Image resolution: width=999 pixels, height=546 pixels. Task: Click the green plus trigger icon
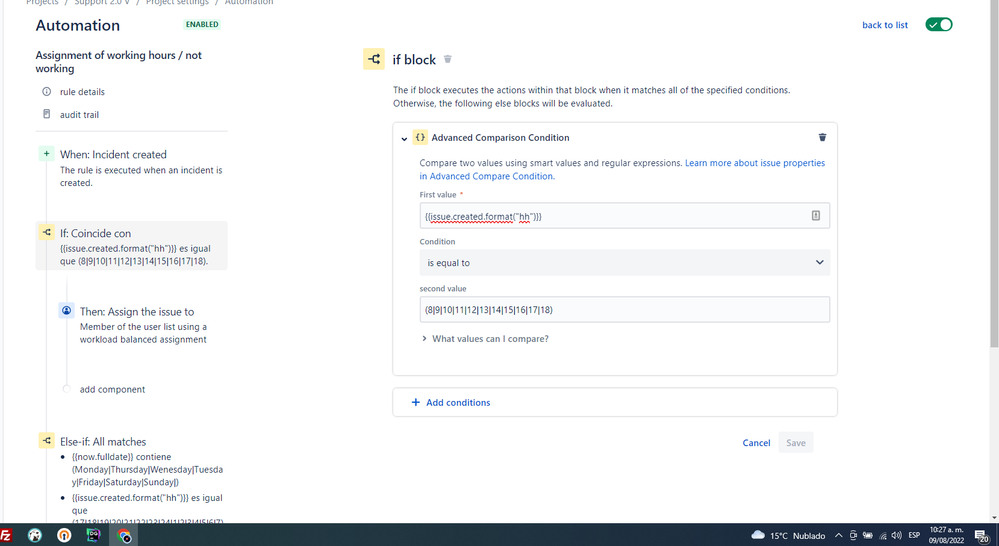coord(47,154)
